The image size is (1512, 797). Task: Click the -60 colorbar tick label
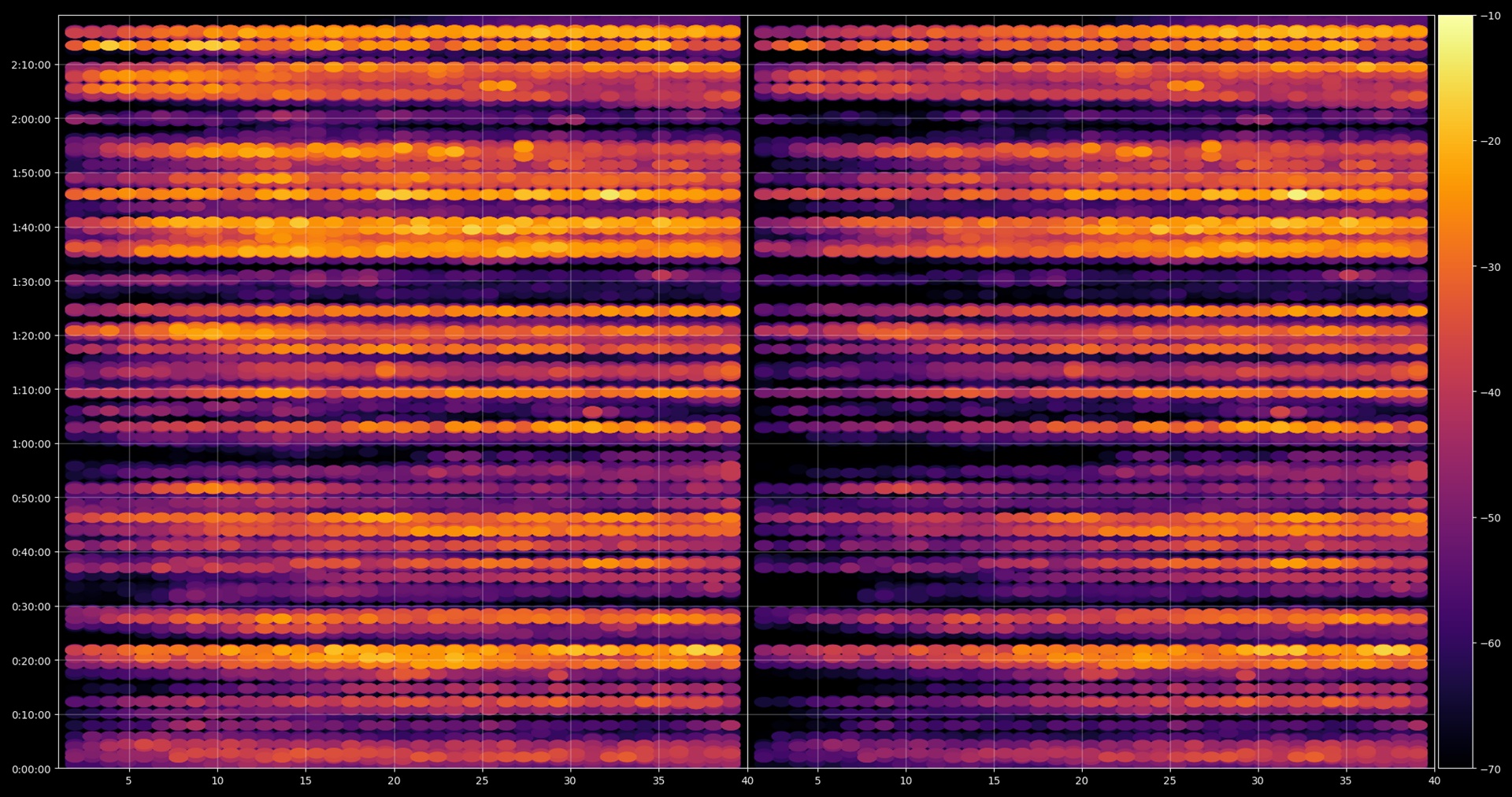(x=1491, y=643)
